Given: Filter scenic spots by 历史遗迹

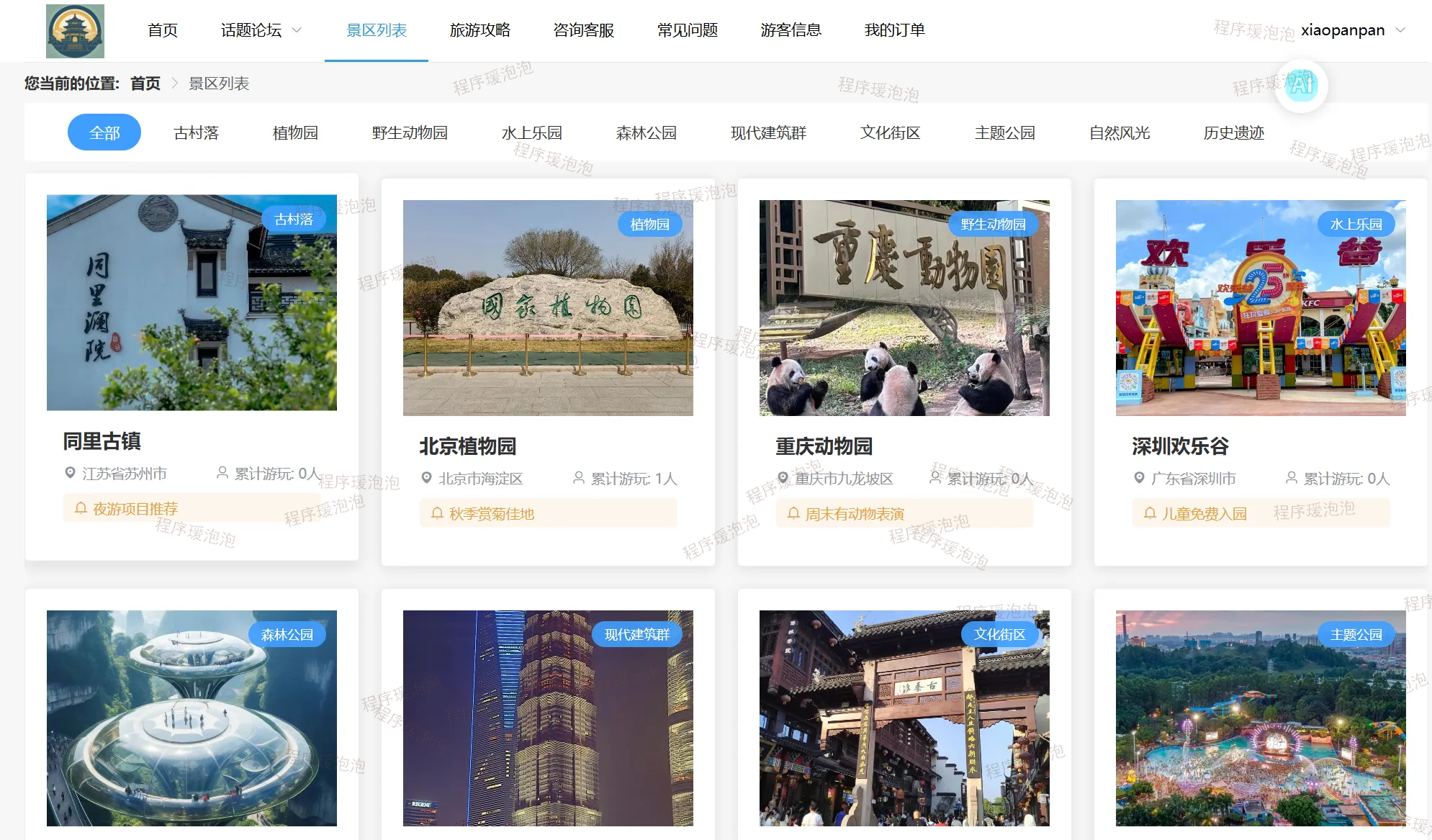Looking at the screenshot, I should (x=1233, y=132).
